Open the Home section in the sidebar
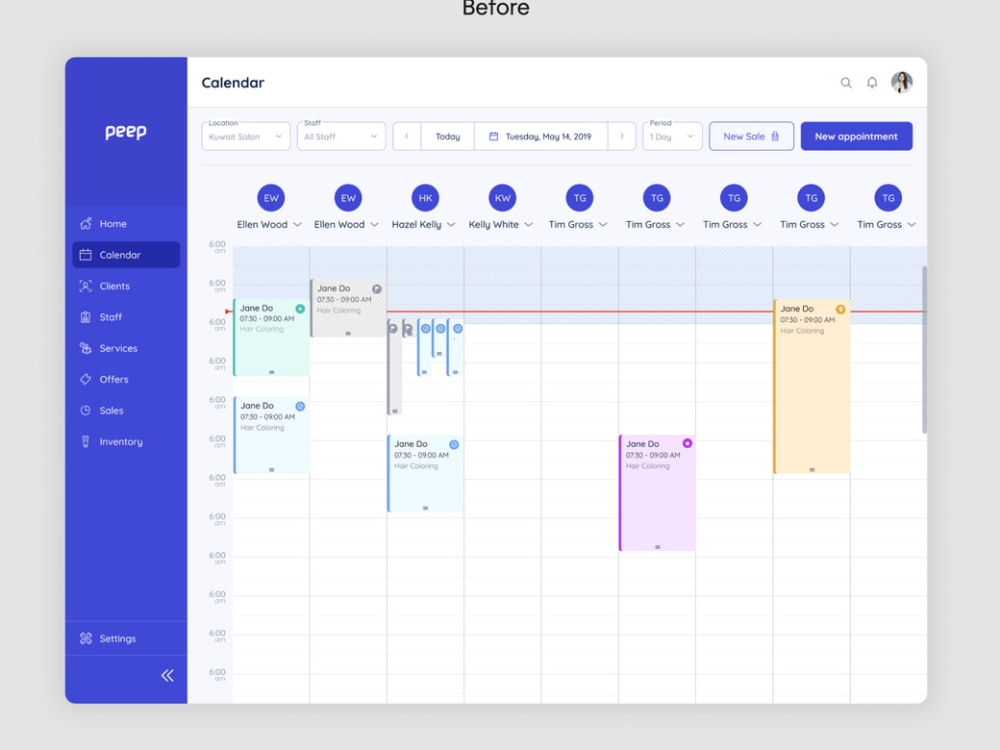This screenshot has height=750, width=1000. 113,223
